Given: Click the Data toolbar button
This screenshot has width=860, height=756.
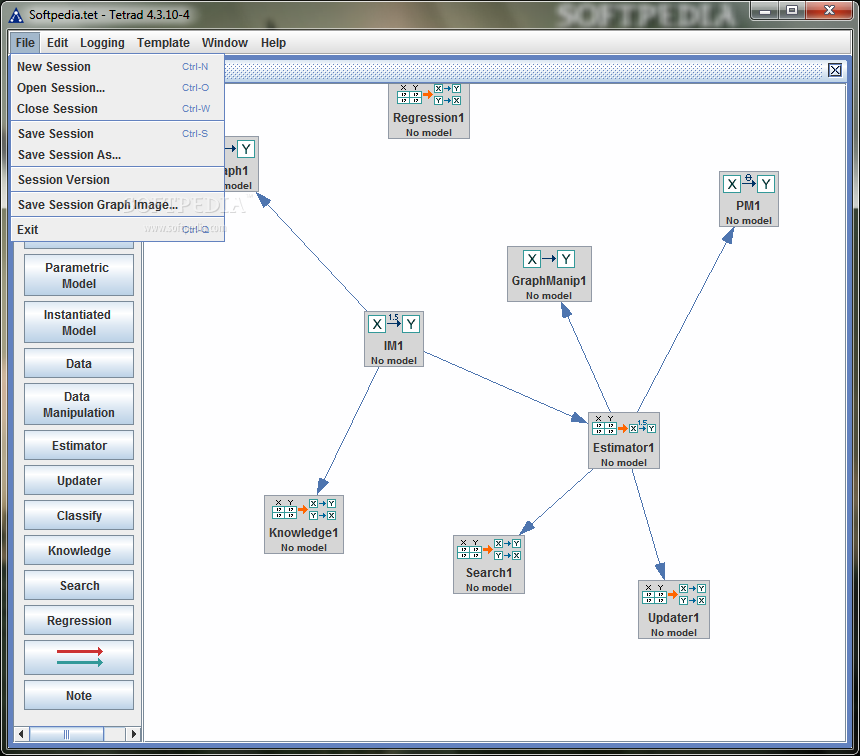Looking at the screenshot, I should coord(79,363).
